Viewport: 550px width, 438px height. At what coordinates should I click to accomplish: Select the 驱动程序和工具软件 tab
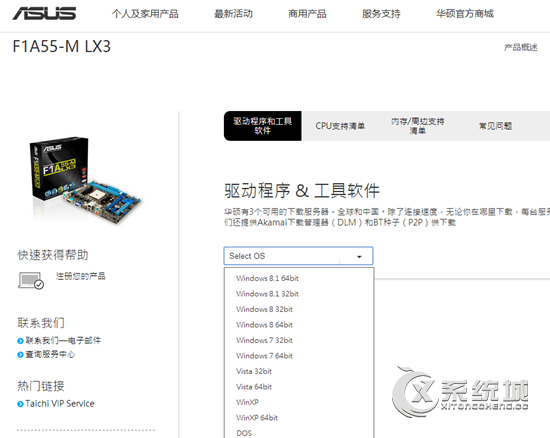click(263, 126)
